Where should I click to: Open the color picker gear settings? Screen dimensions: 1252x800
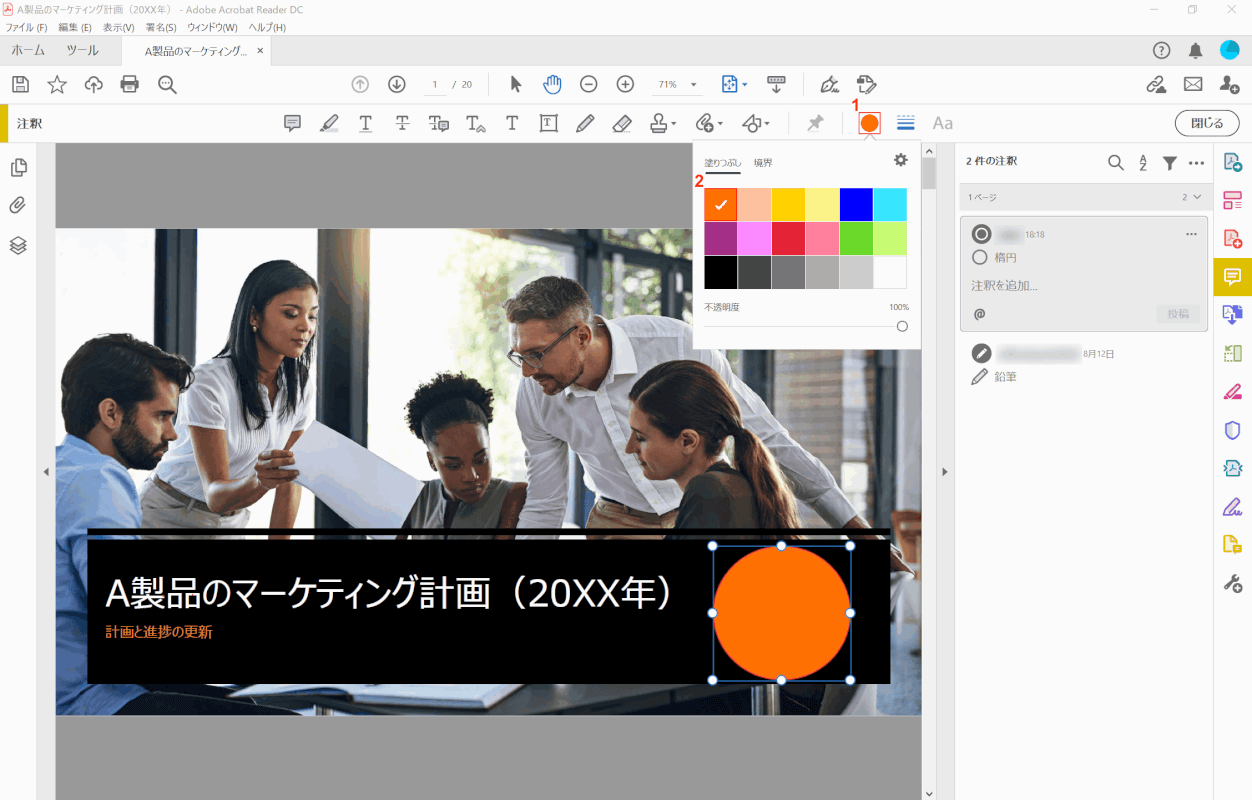pos(900,160)
